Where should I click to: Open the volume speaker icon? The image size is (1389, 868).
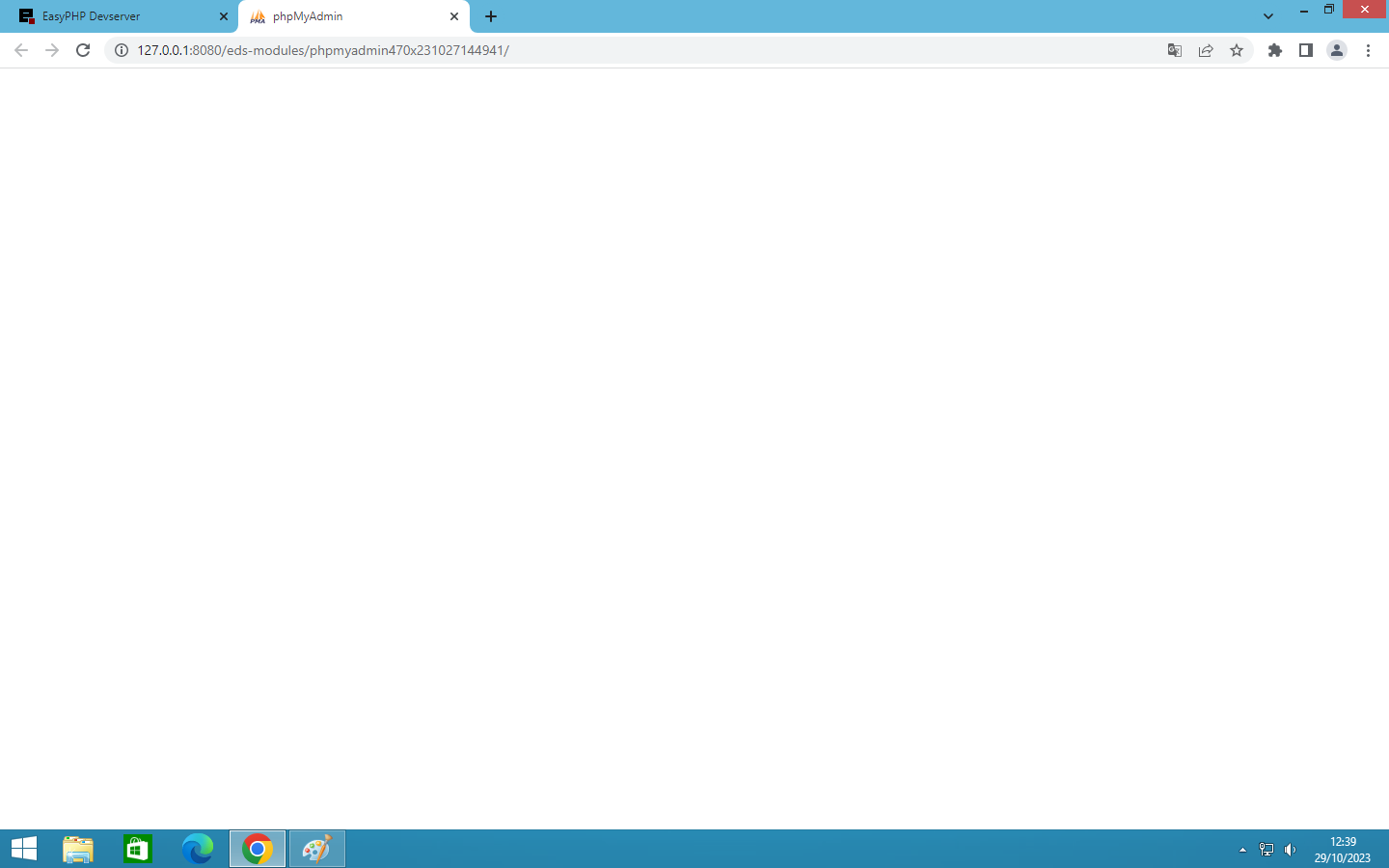click(x=1290, y=850)
